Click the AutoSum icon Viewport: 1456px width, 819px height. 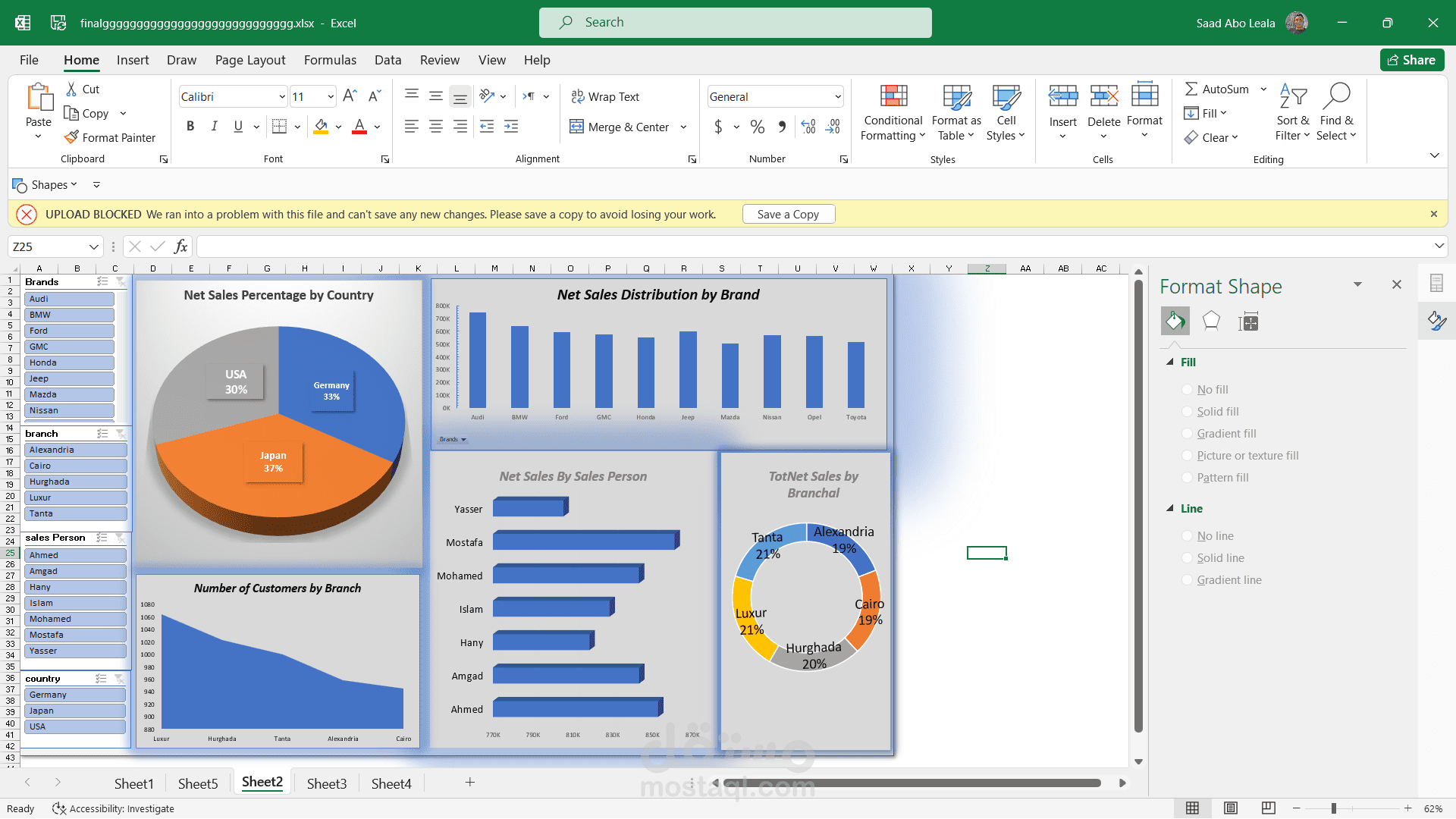1191,89
